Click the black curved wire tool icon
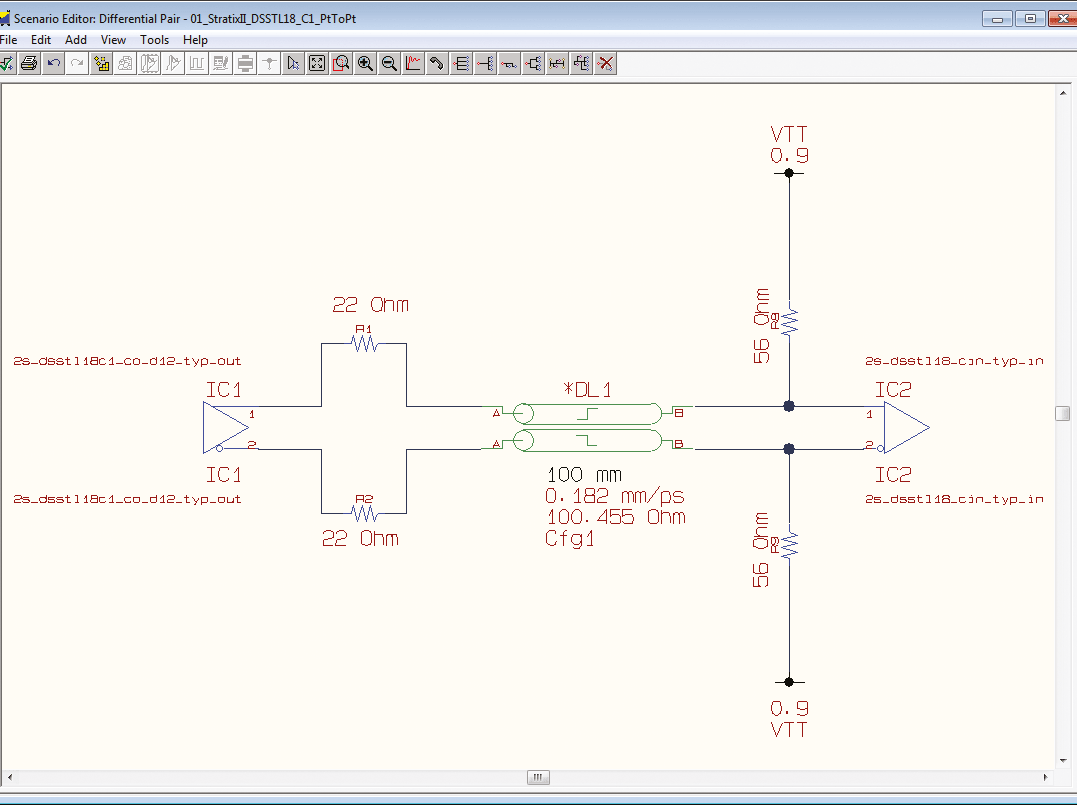 437,64
